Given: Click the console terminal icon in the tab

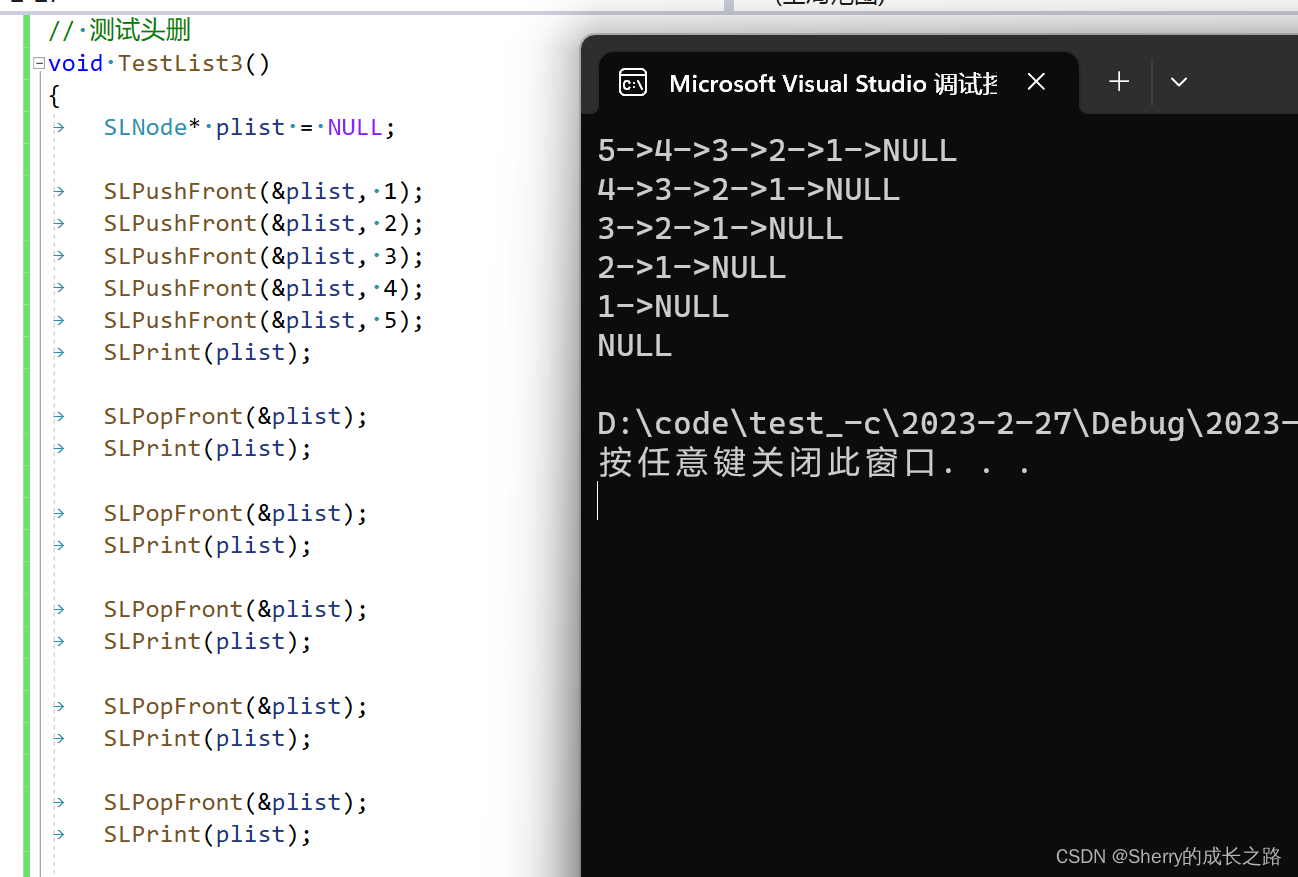Looking at the screenshot, I should [x=633, y=82].
